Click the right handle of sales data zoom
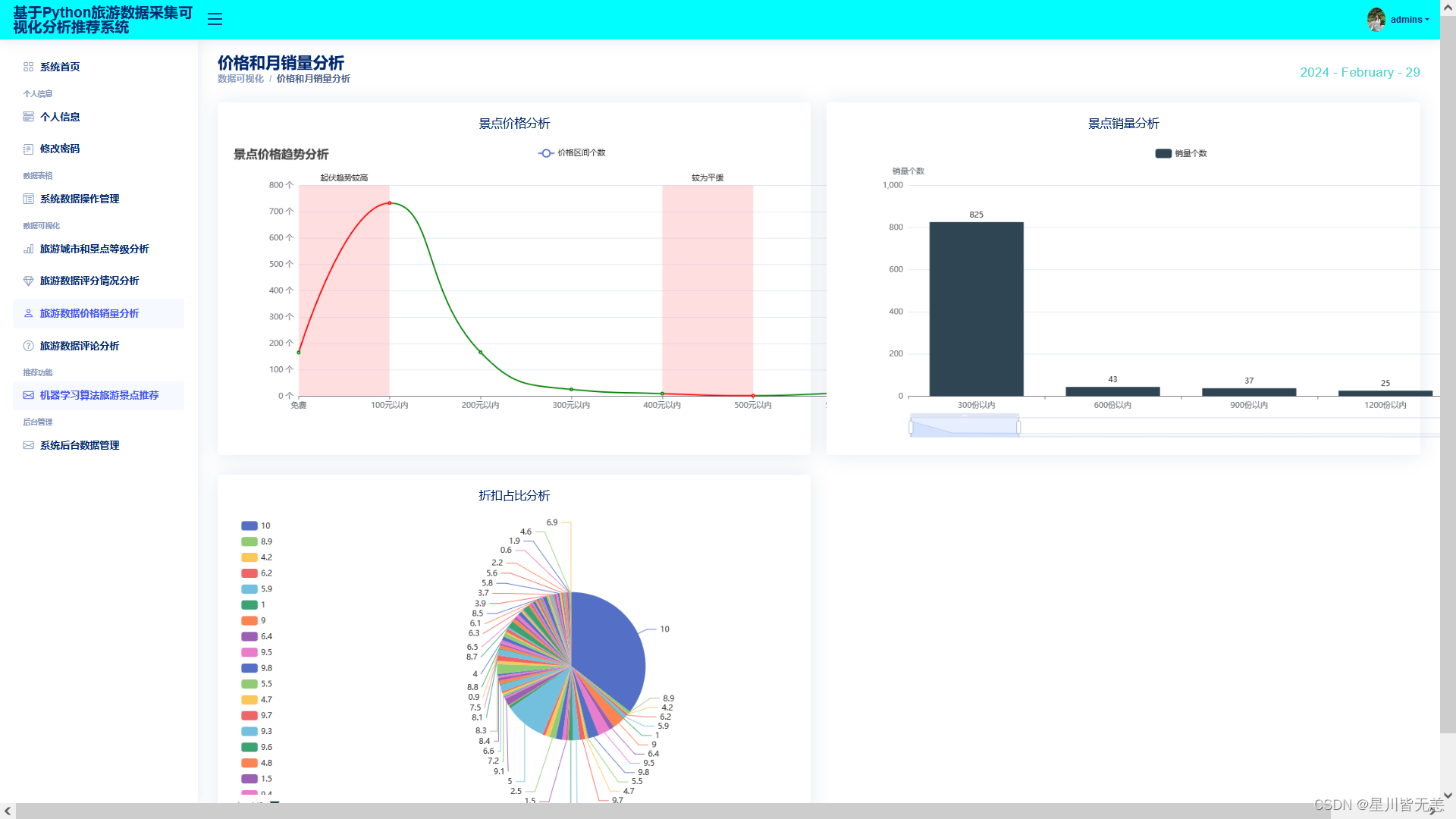 [x=1018, y=427]
